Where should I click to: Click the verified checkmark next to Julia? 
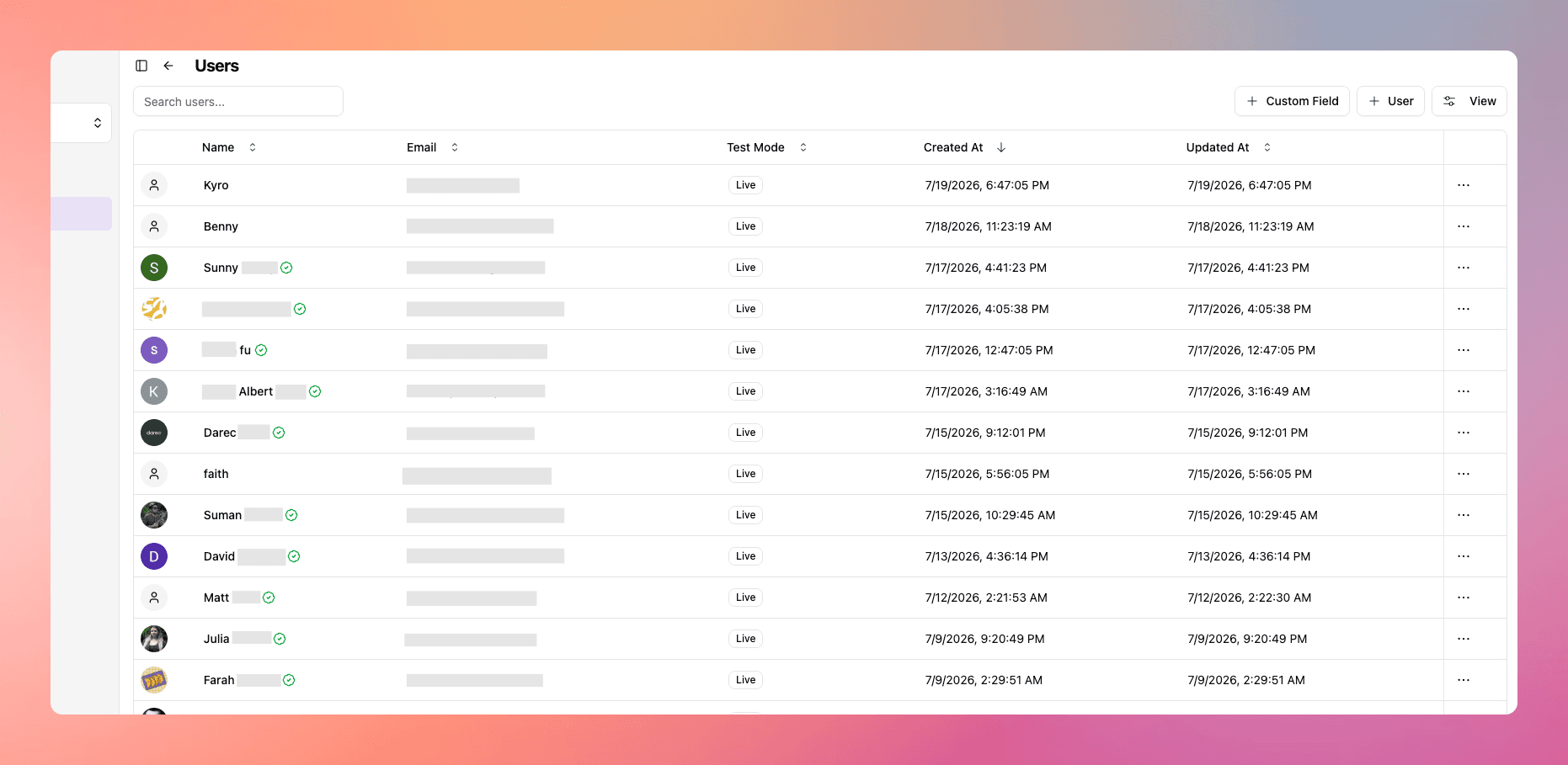point(280,639)
